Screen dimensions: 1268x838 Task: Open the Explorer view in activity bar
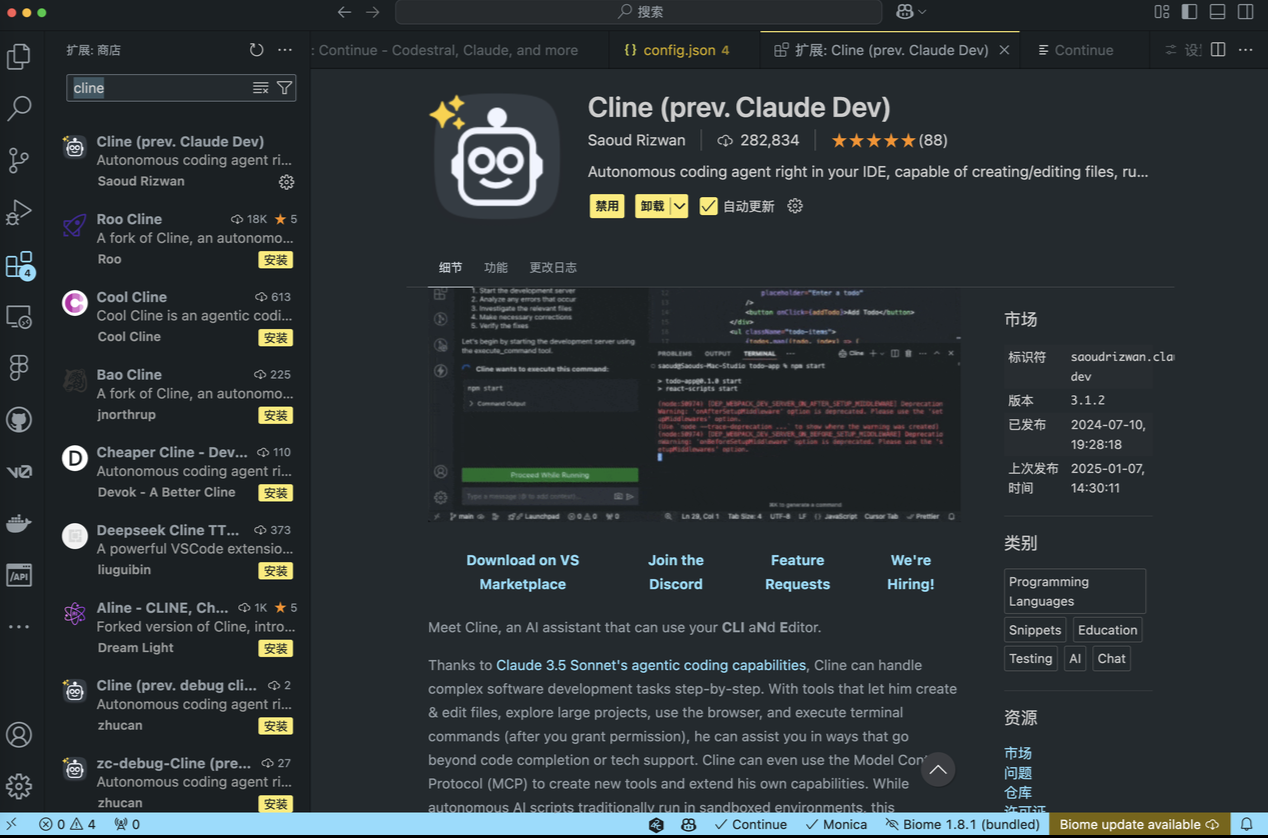coord(19,56)
